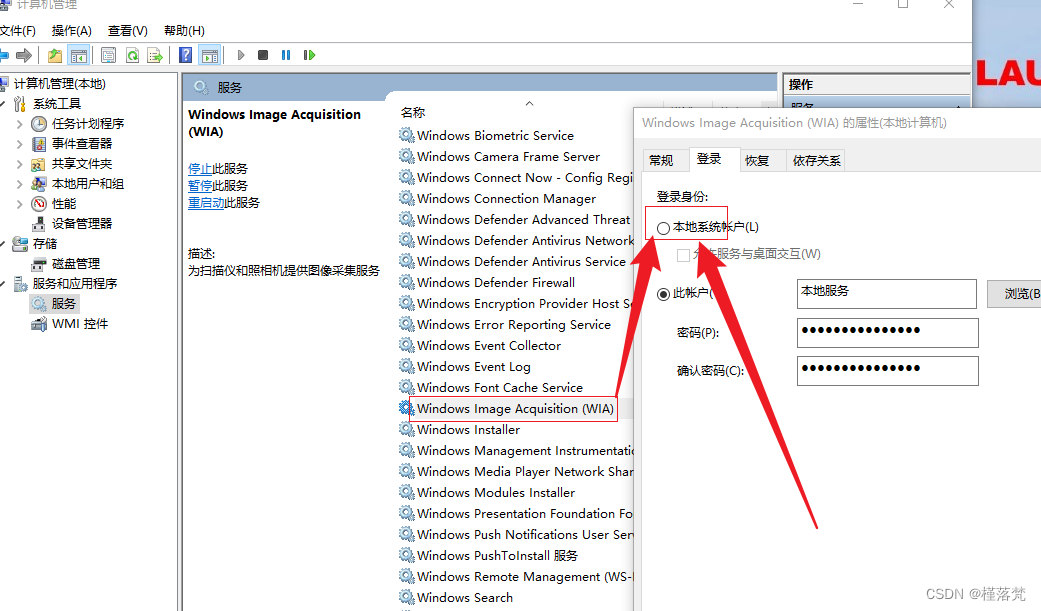Click the Stop Service square icon
This screenshot has width=1041, height=611.
(263, 55)
